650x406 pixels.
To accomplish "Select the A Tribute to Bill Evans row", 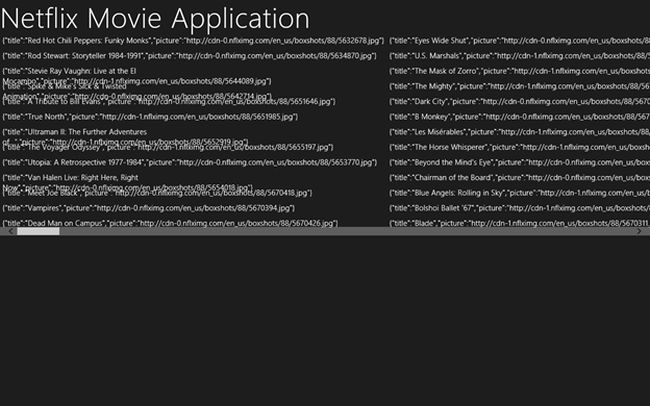I will [169, 102].
